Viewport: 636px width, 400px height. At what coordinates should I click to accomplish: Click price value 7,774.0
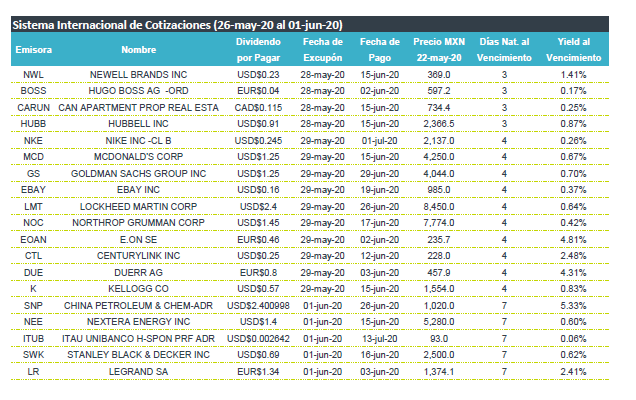click(439, 223)
